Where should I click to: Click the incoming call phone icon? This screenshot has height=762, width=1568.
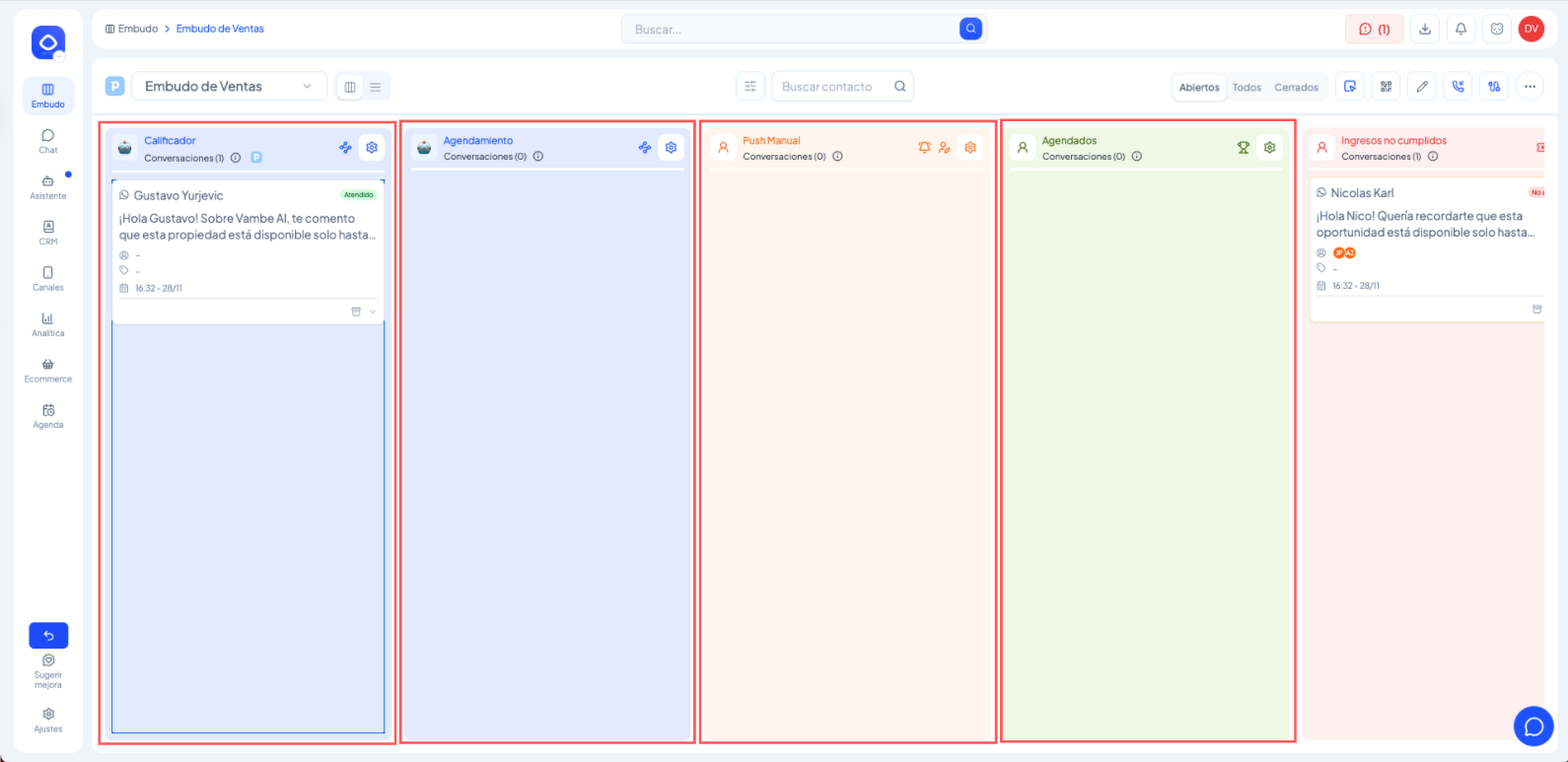tap(1458, 87)
